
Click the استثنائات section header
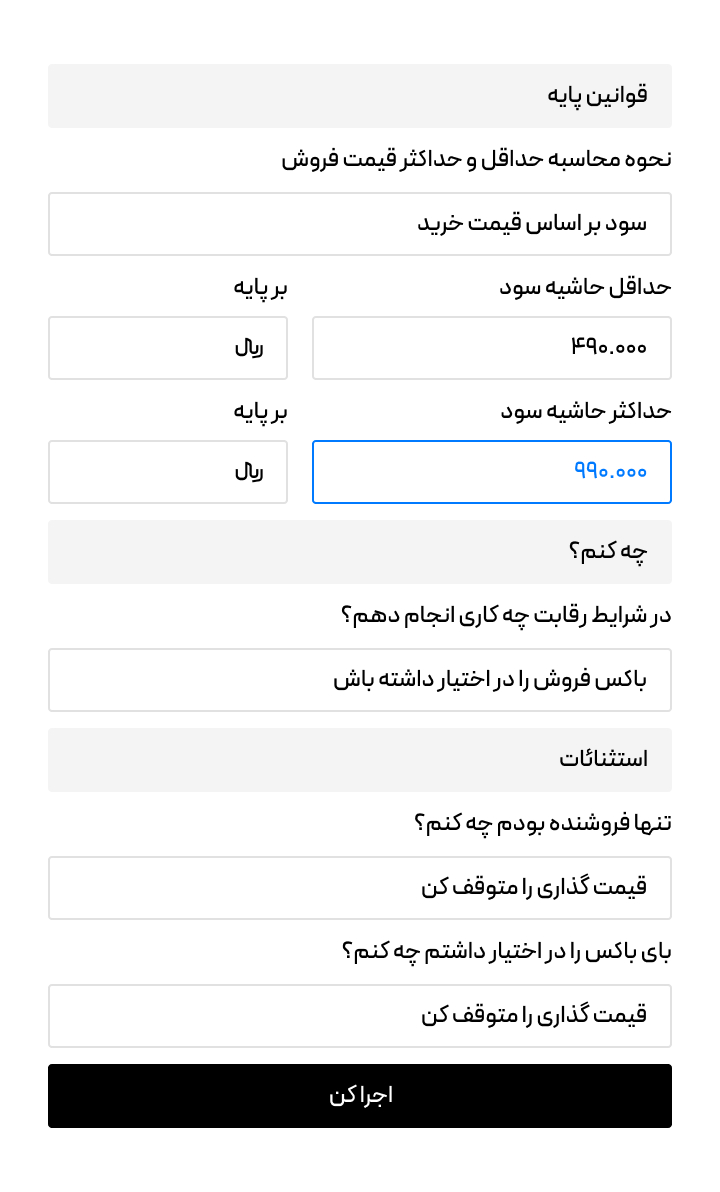point(360,760)
